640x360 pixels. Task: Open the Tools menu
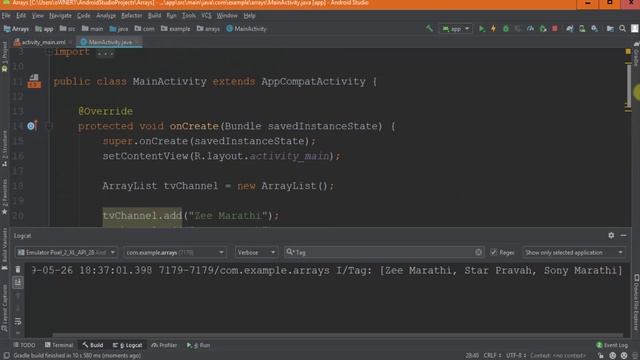click(189, 16)
